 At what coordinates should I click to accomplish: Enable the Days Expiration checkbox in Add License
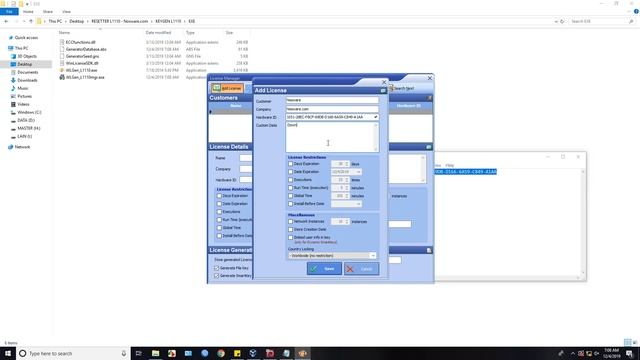(x=291, y=164)
